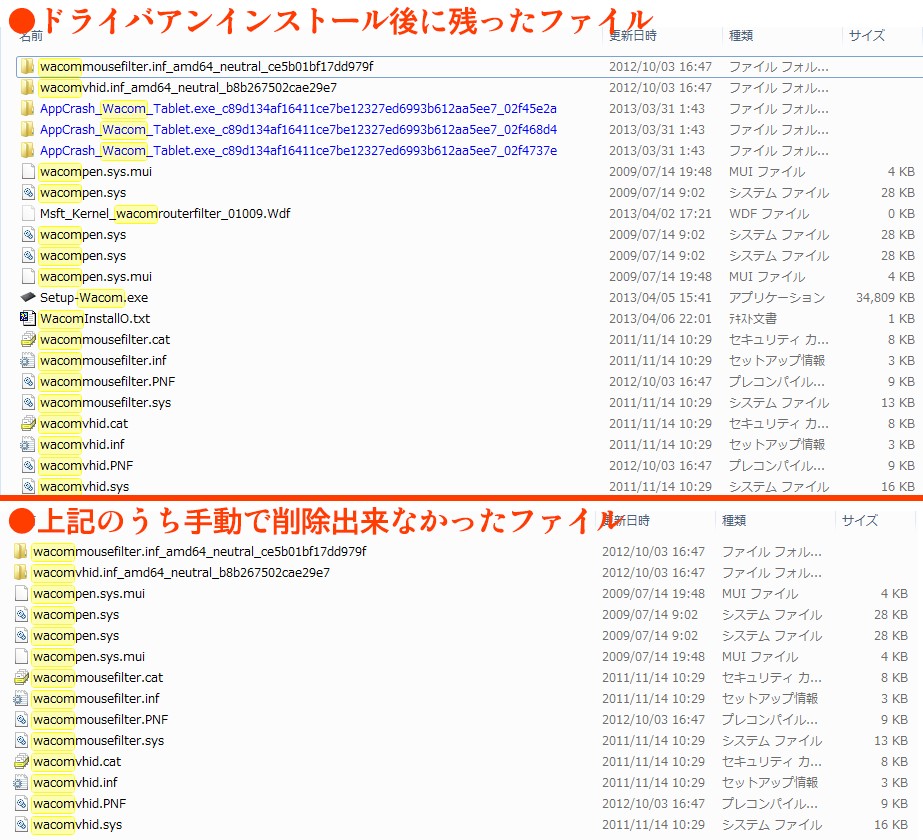Screen dimensions: 923x840
Task: Click wacommousefilter.inf setup icon in upper list
Action: pyautogui.click(x=28, y=361)
